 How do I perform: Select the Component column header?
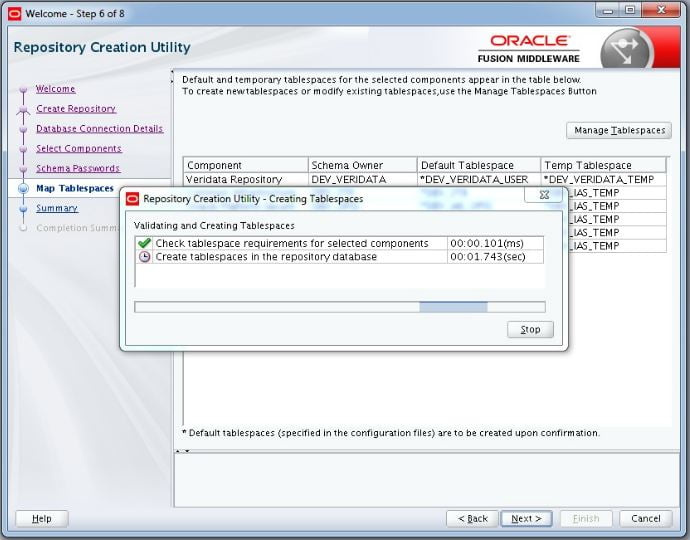(x=246, y=165)
